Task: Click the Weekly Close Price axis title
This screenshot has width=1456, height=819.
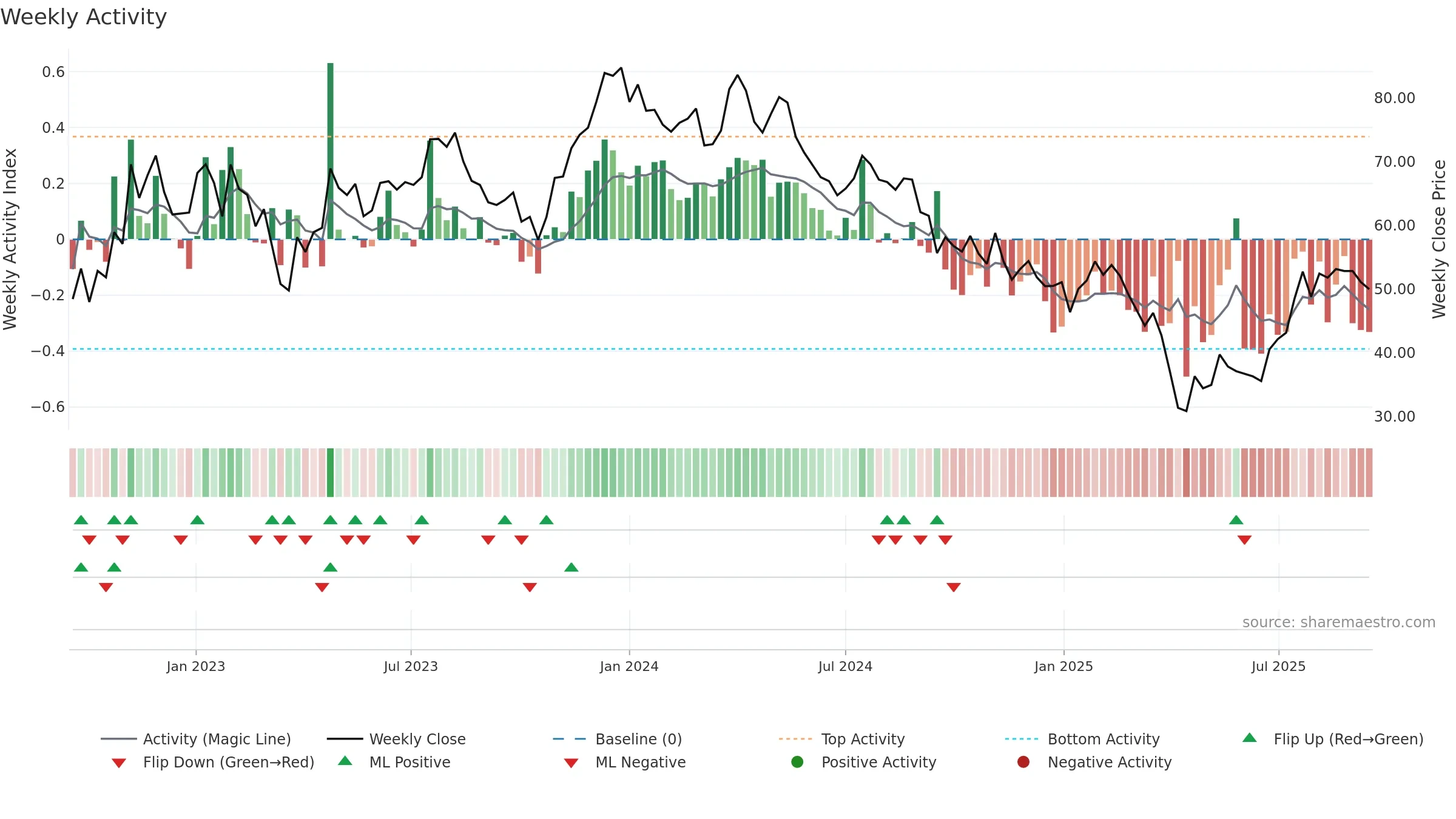Action: [1439, 239]
